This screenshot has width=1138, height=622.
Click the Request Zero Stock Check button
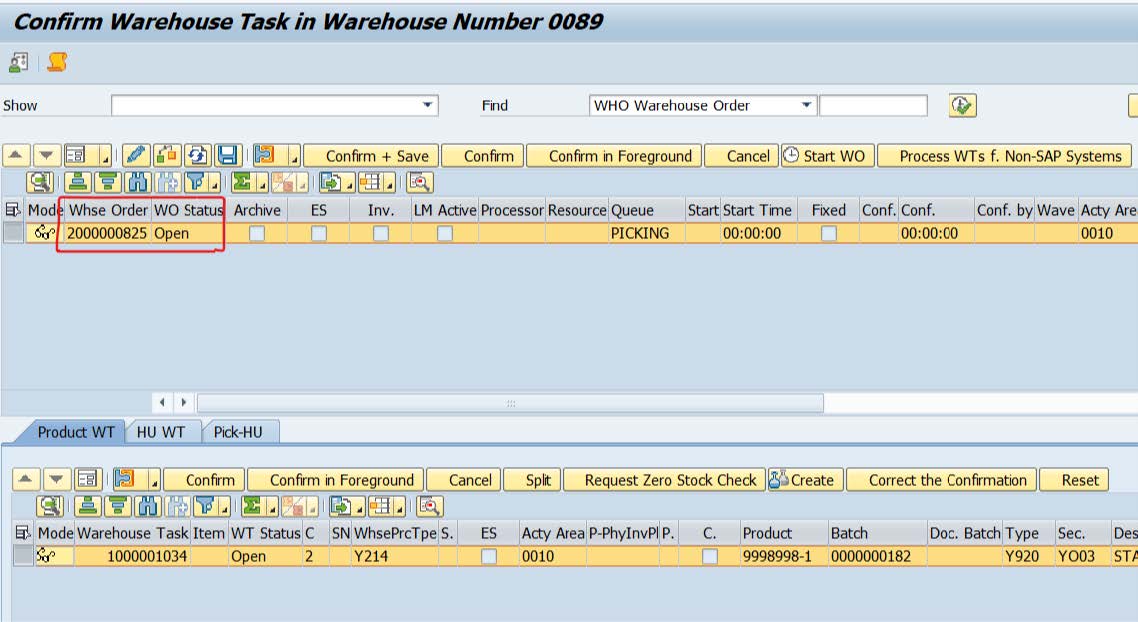(663, 480)
